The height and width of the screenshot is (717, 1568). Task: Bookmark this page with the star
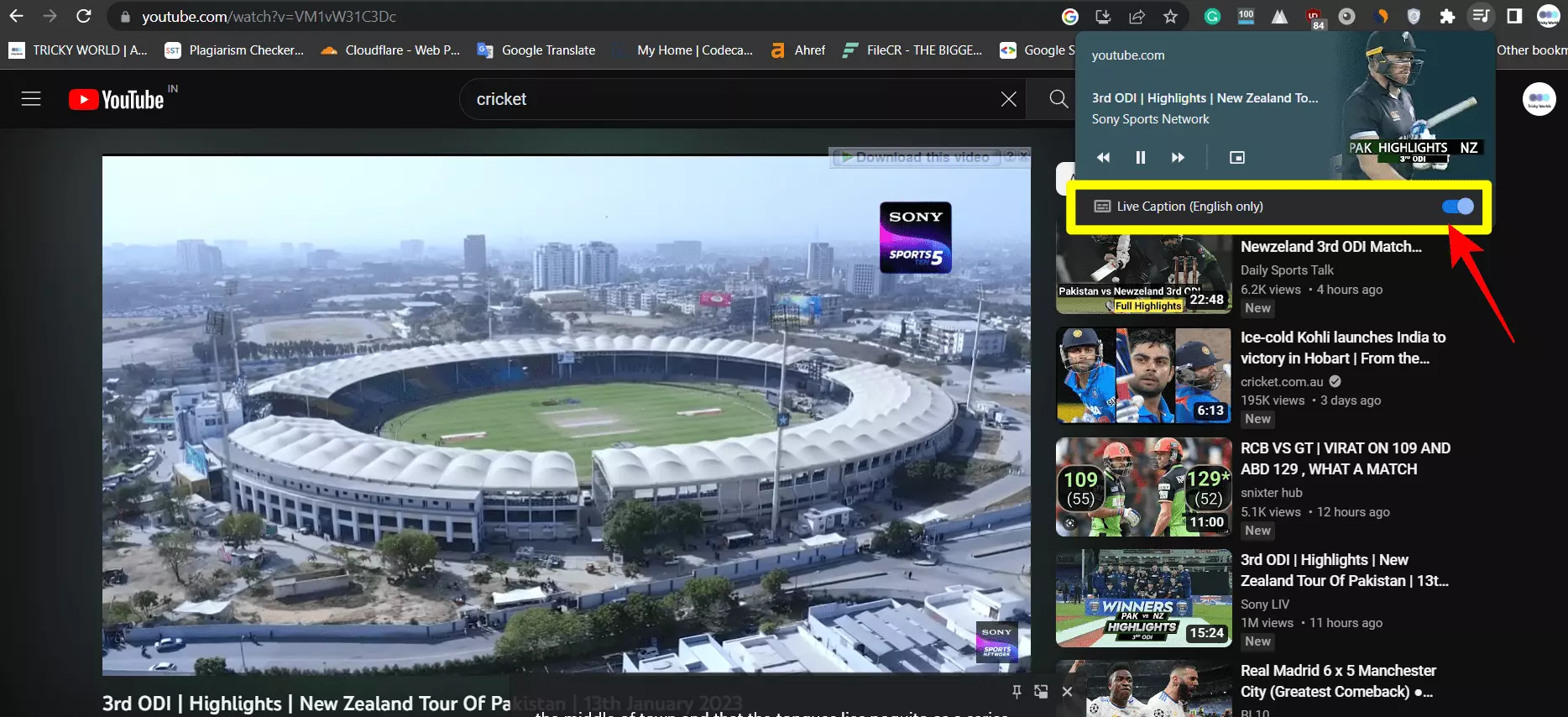coord(1170,17)
